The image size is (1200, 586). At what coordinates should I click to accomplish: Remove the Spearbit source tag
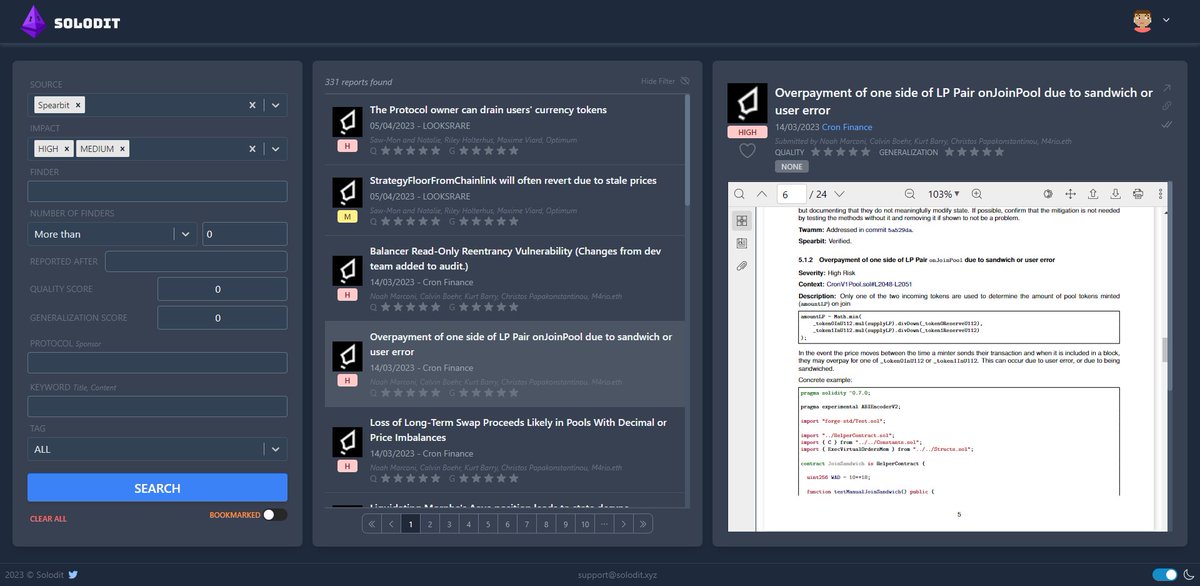(x=79, y=105)
